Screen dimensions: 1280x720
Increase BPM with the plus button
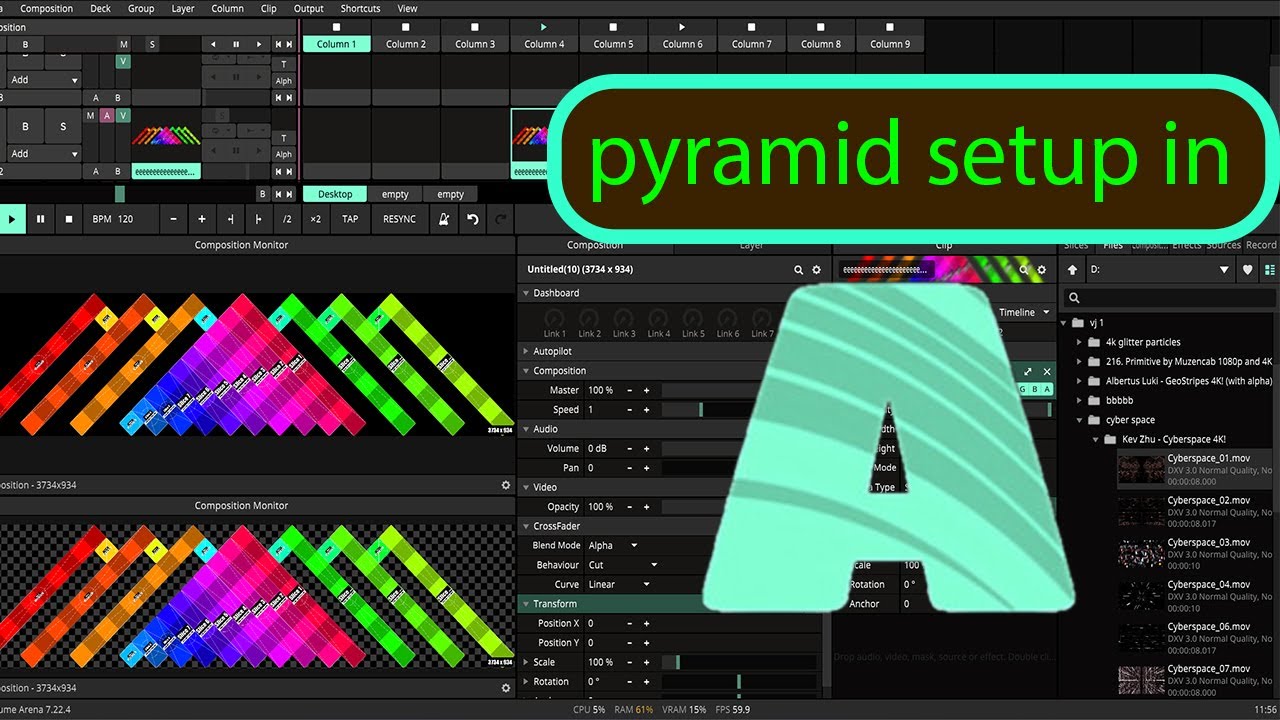click(x=201, y=219)
